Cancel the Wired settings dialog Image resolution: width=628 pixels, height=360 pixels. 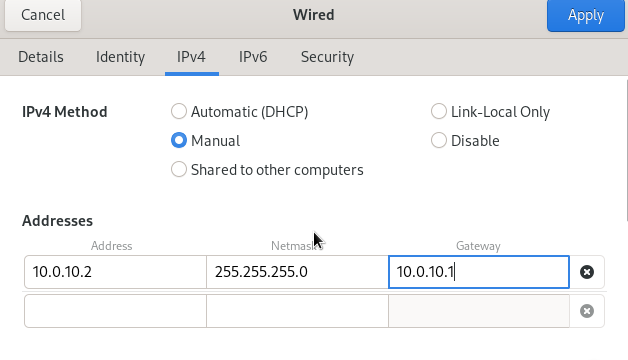(x=43, y=15)
